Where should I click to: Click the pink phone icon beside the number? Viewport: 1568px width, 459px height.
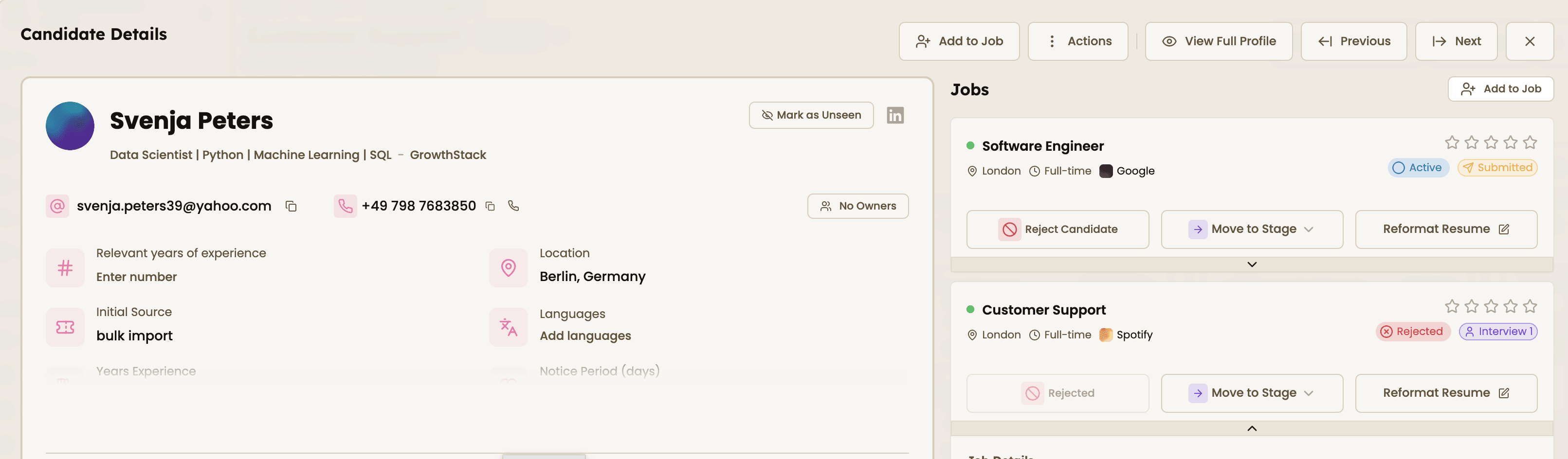click(x=345, y=206)
